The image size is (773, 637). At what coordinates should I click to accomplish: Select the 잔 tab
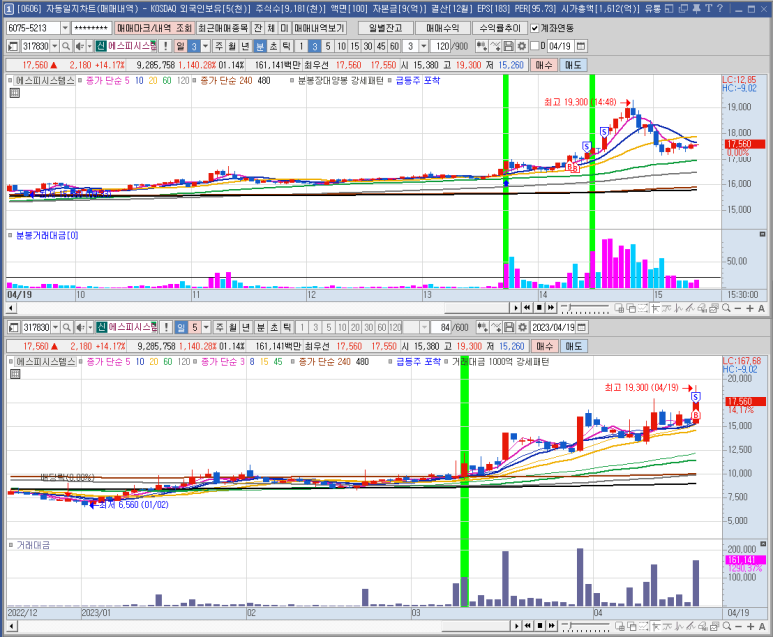258,28
